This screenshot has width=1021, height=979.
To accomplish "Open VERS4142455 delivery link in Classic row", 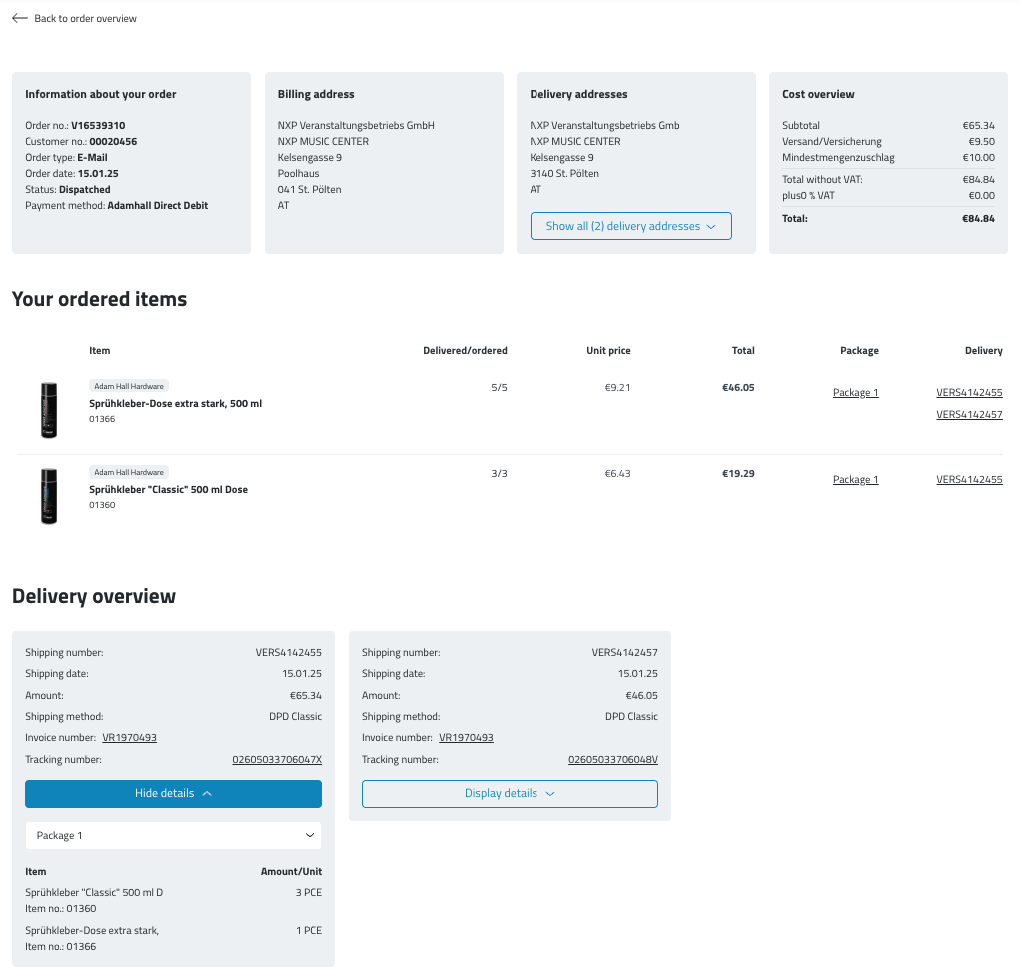I will [x=968, y=480].
